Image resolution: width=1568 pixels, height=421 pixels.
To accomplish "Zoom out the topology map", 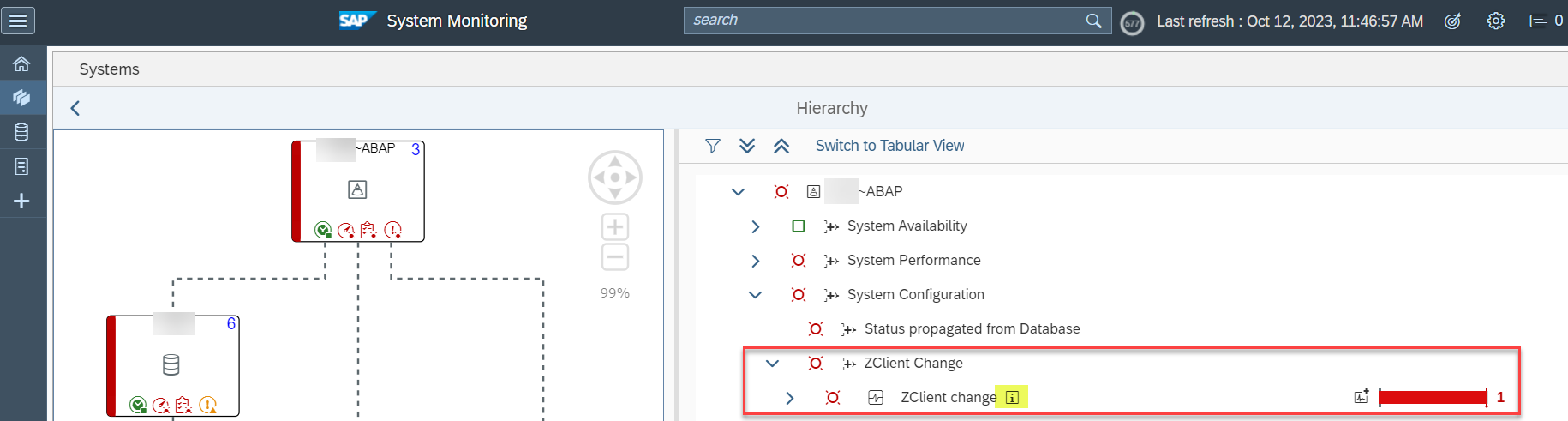I will 615,257.
